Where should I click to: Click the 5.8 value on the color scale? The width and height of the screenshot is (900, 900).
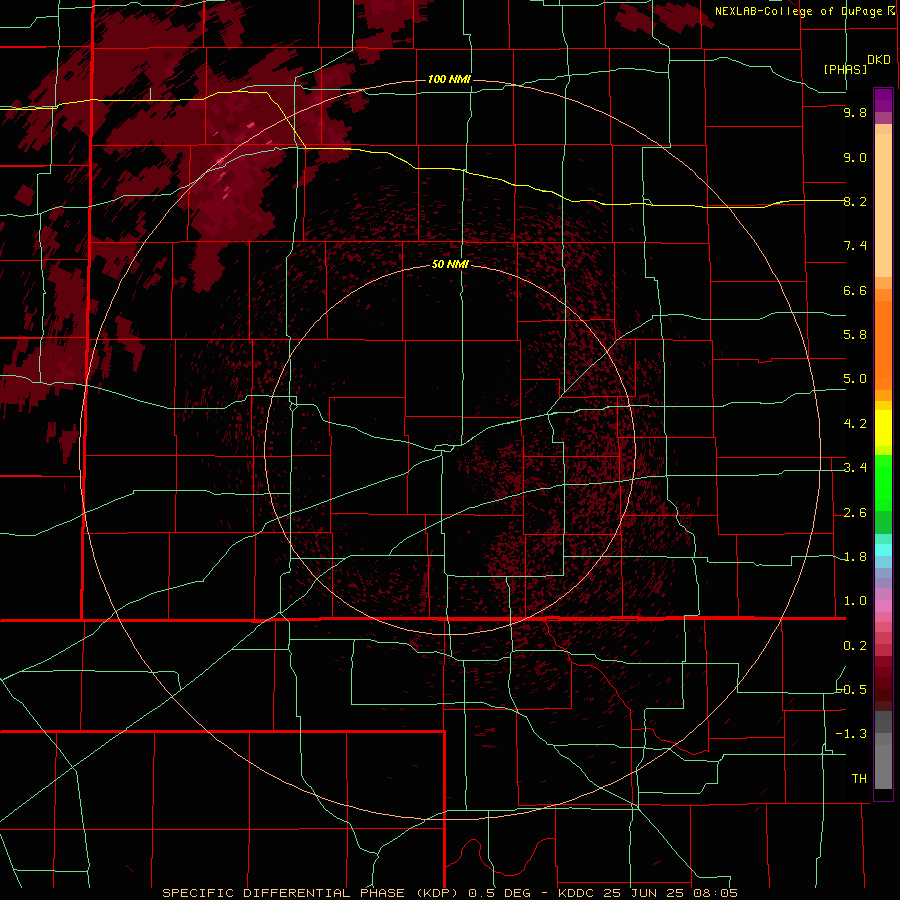tap(855, 335)
